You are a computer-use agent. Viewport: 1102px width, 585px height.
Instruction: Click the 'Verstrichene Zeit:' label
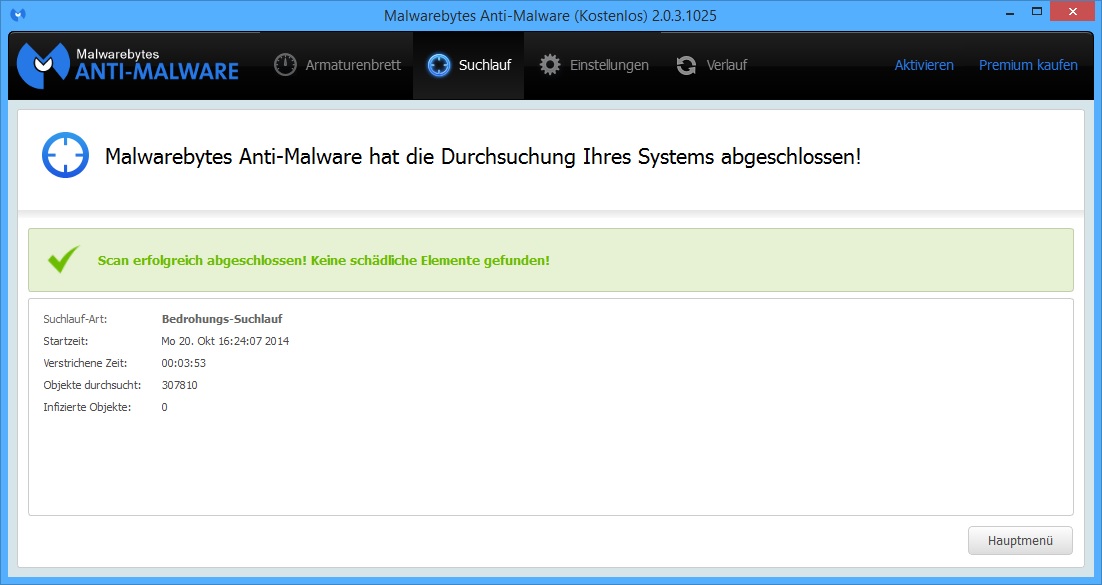coord(85,363)
